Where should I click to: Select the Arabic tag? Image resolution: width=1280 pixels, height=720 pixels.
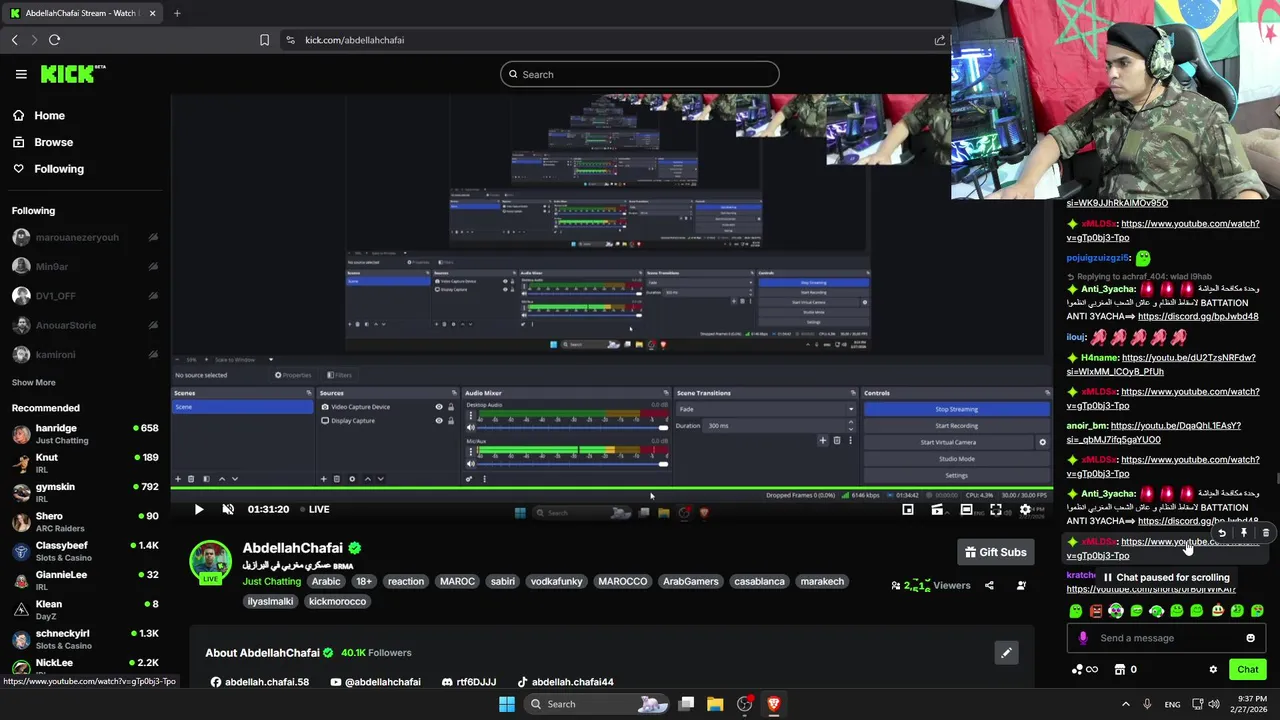pyautogui.click(x=326, y=581)
